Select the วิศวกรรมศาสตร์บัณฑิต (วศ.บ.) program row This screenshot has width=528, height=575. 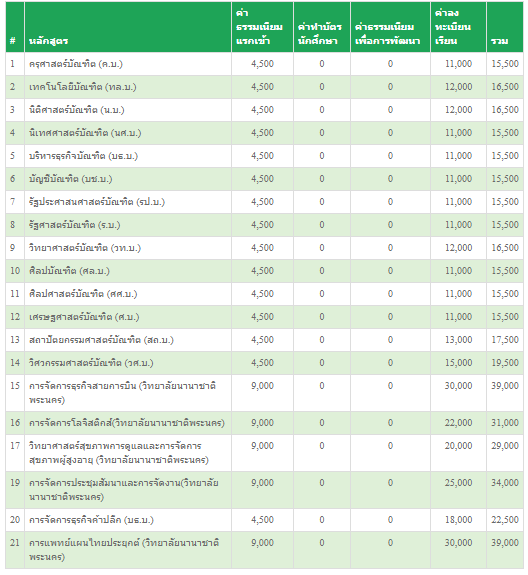click(264, 363)
